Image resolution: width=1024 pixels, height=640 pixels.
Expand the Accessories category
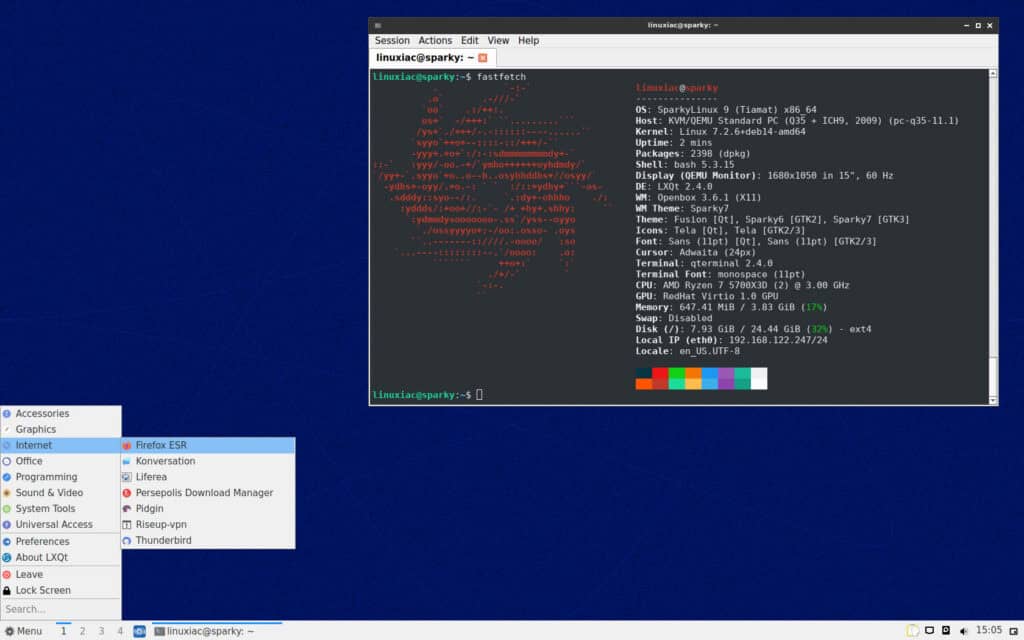pos(61,413)
